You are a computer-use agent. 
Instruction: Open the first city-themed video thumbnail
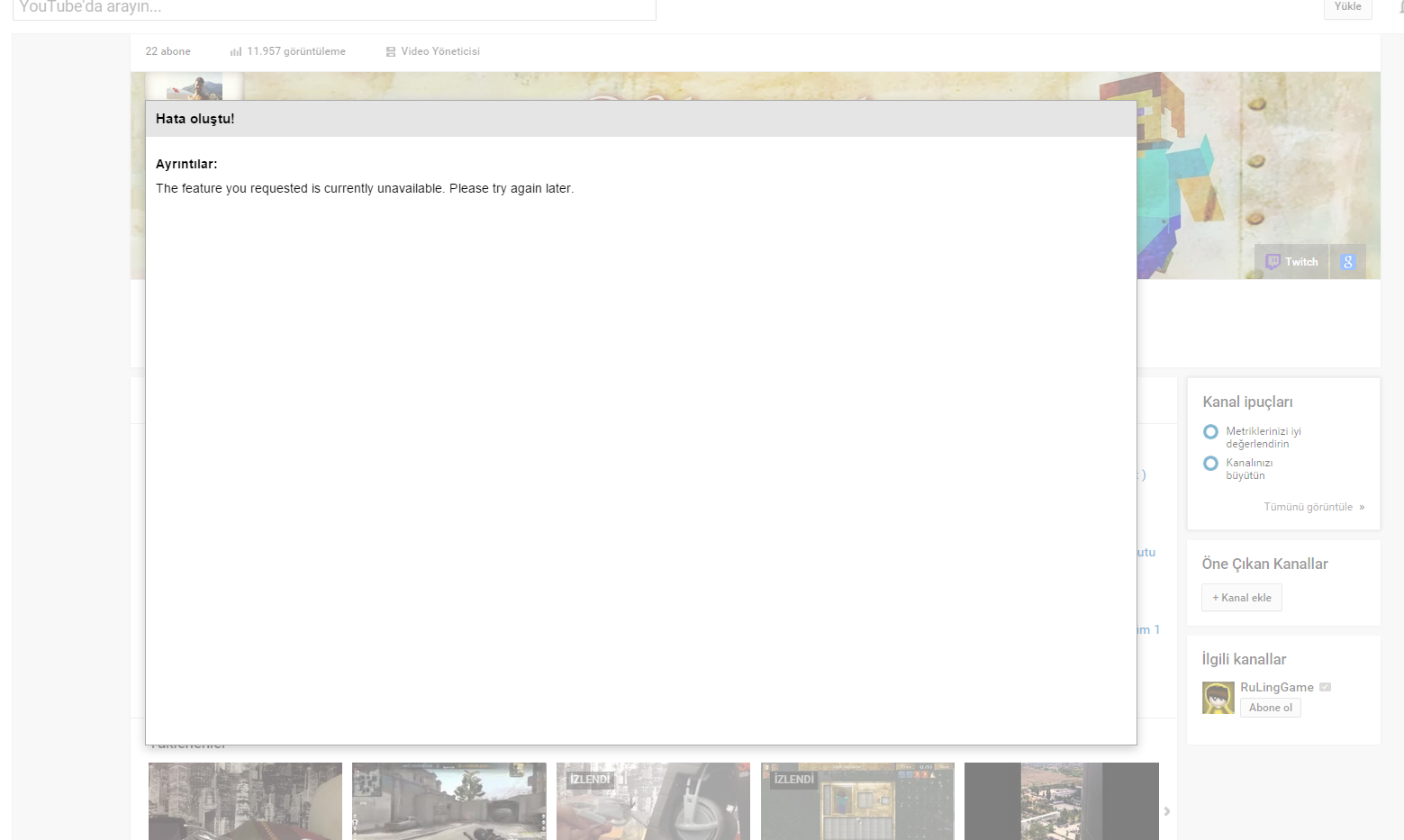(x=245, y=800)
